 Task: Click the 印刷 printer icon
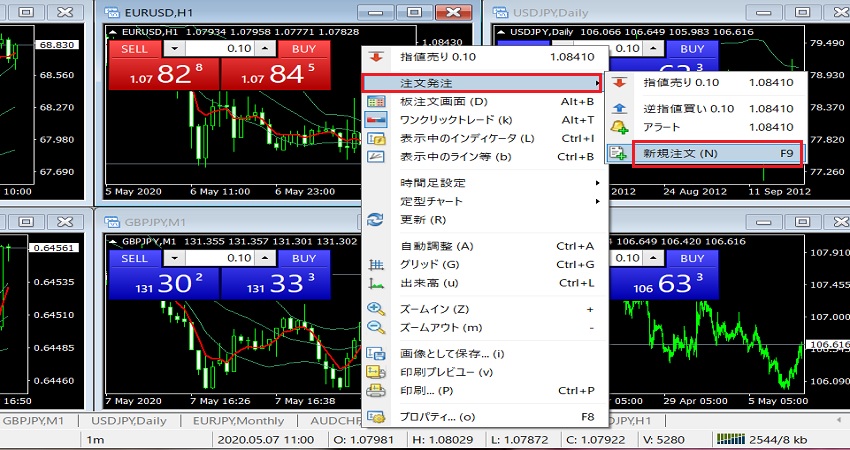coord(376,390)
